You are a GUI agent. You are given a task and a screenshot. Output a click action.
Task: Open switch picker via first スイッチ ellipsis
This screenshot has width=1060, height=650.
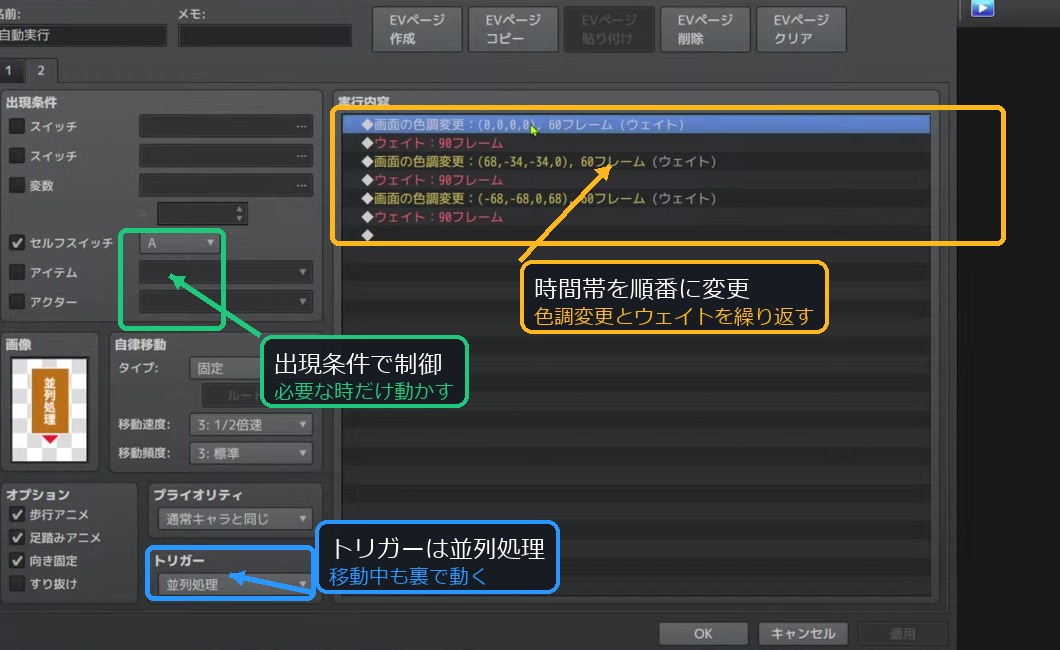pyautogui.click(x=302, y=126)
